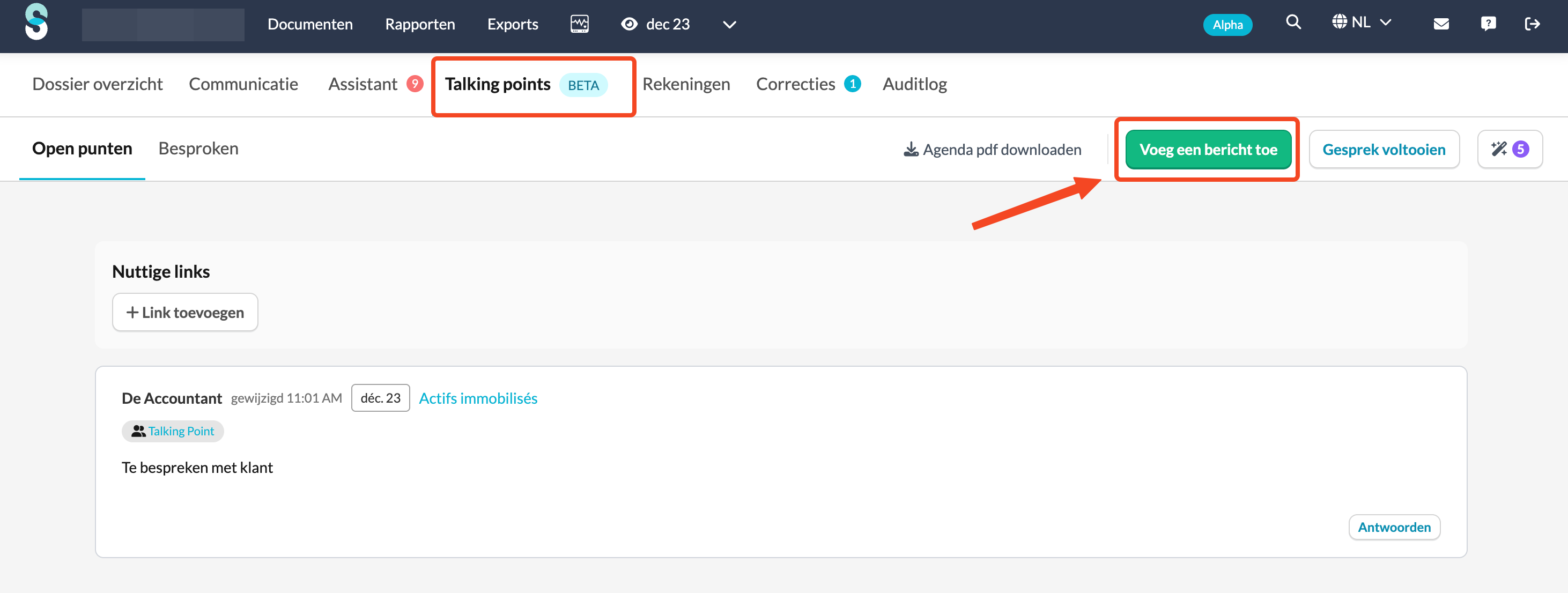Click Voeg een bericht toe button
This screenshot has width=1568, height=593.
click(x=1208, y=150)
